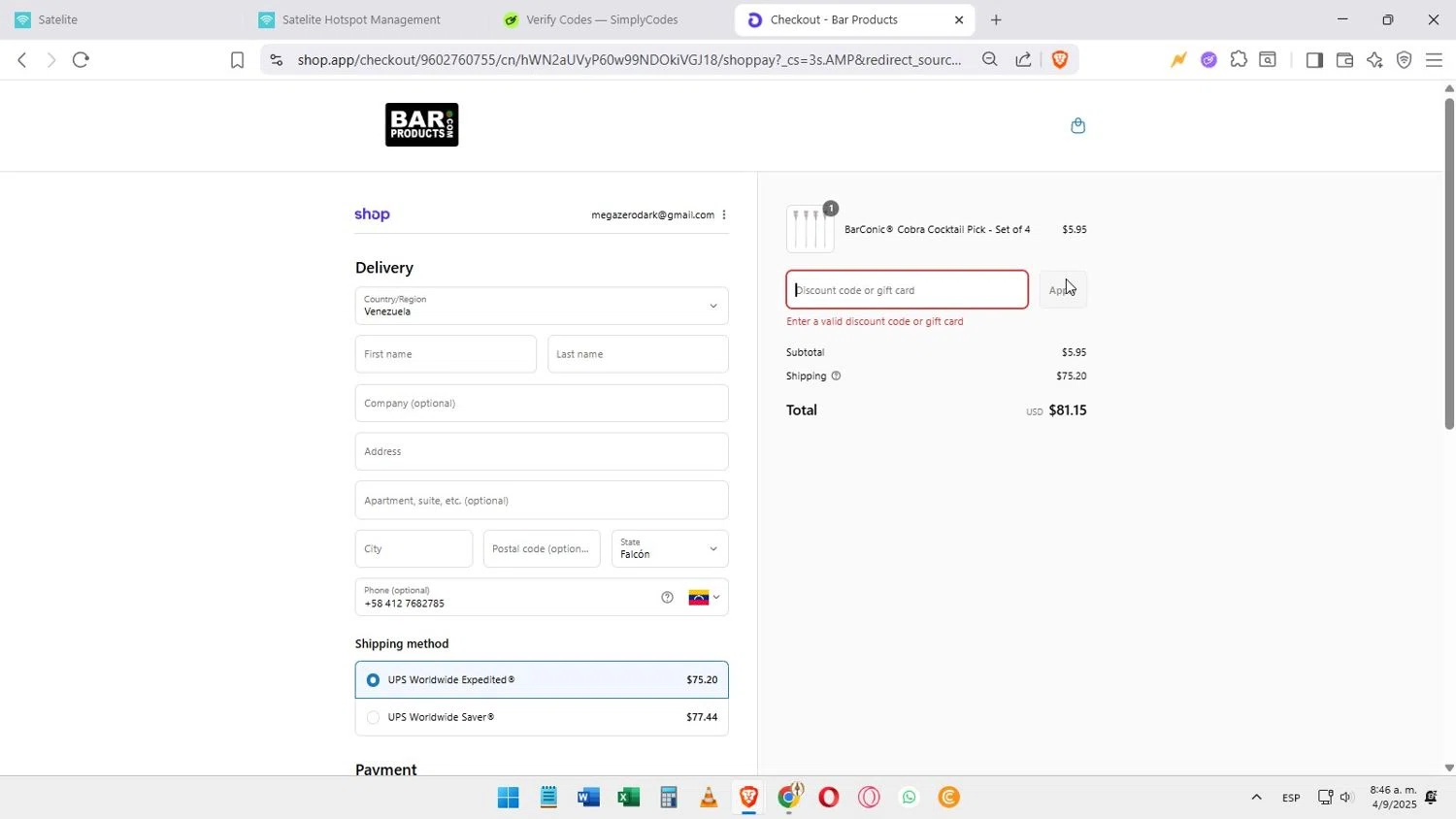Screen dimensions: 1456x819
Task: Click Address field
Action: (x=542, y=451)
